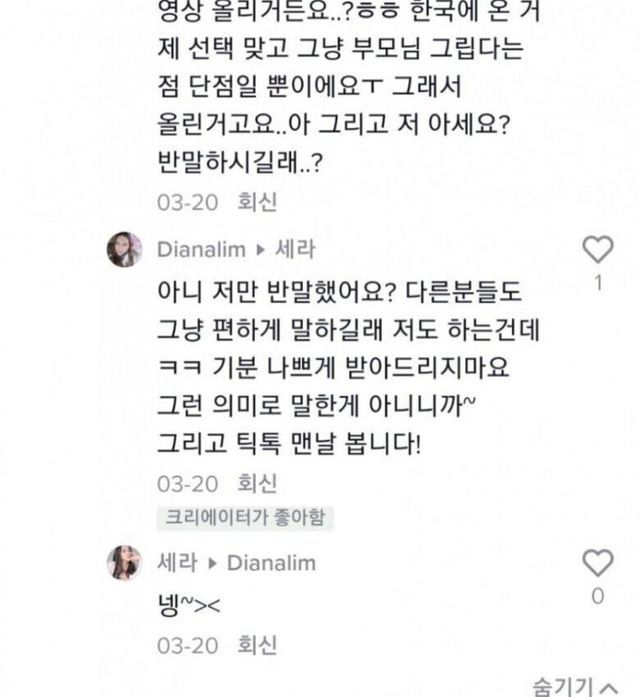Click the 03-20 timestamp under the "넹~><" reply
640x697 pixels.
pyautogui.click(x=187, y=645)
